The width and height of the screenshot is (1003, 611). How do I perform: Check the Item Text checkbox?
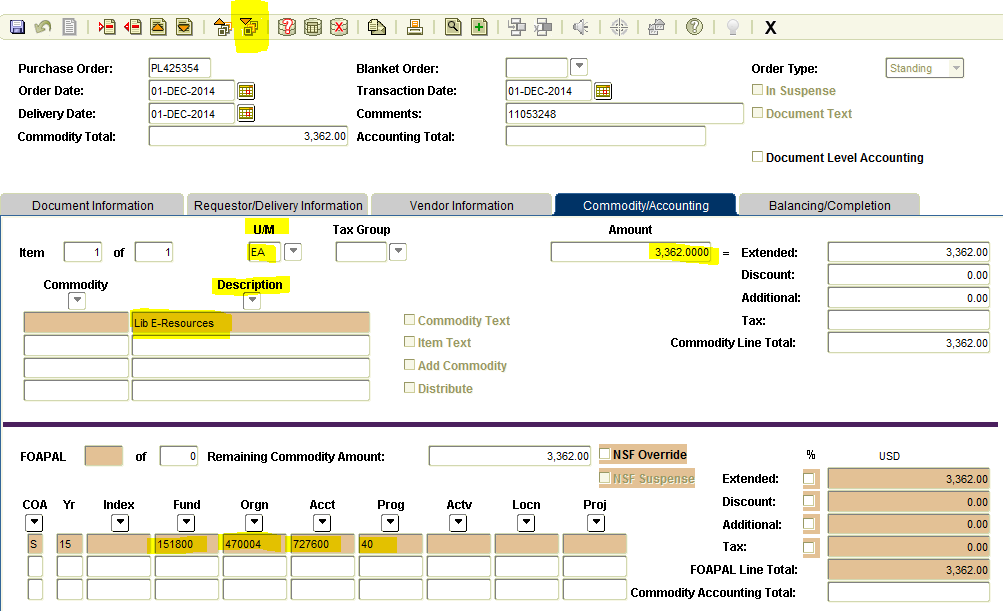(409, 342)
